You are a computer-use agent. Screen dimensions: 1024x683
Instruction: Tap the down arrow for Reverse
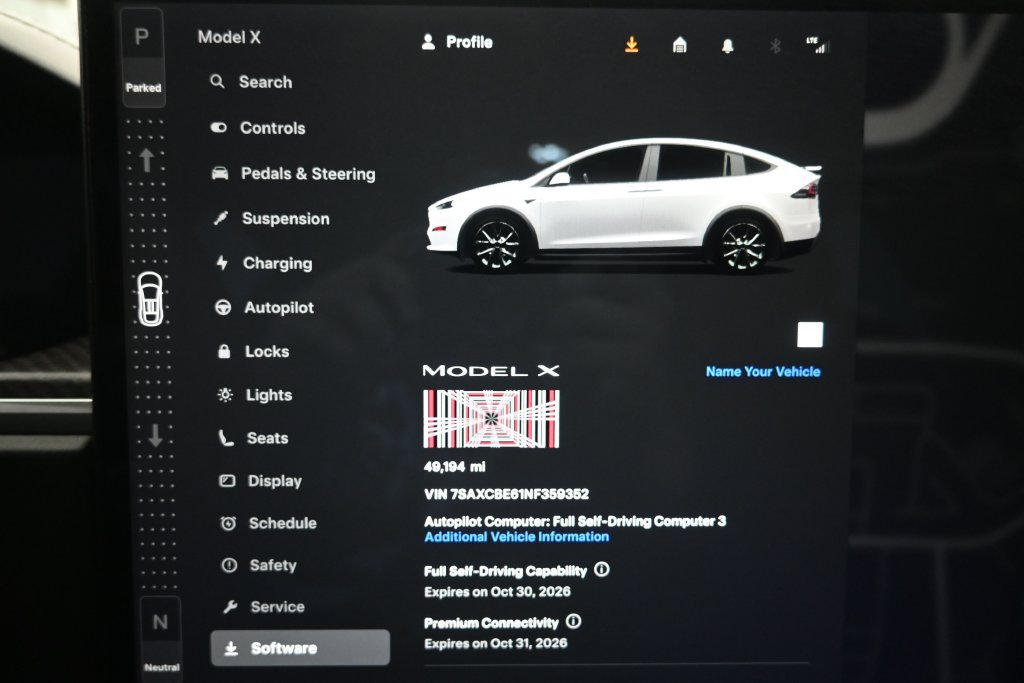155,435
